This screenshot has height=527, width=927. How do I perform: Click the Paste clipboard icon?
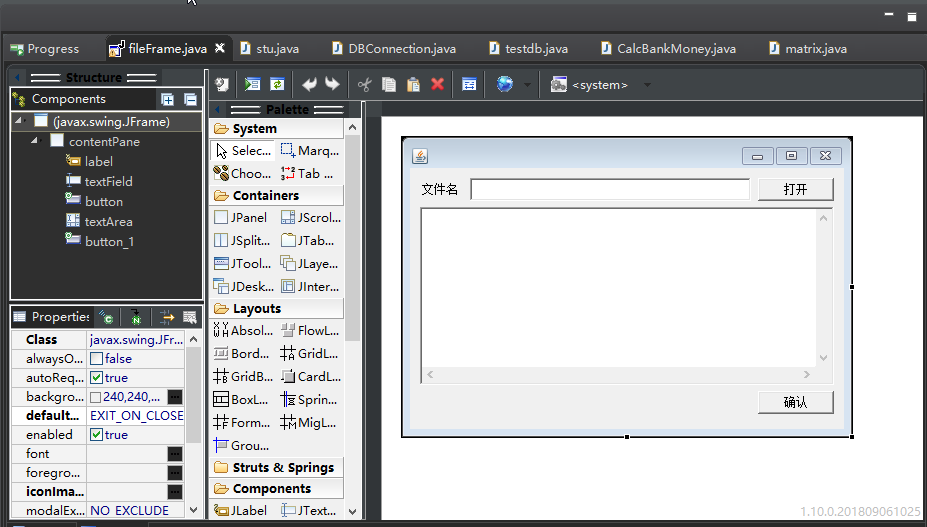413,85
